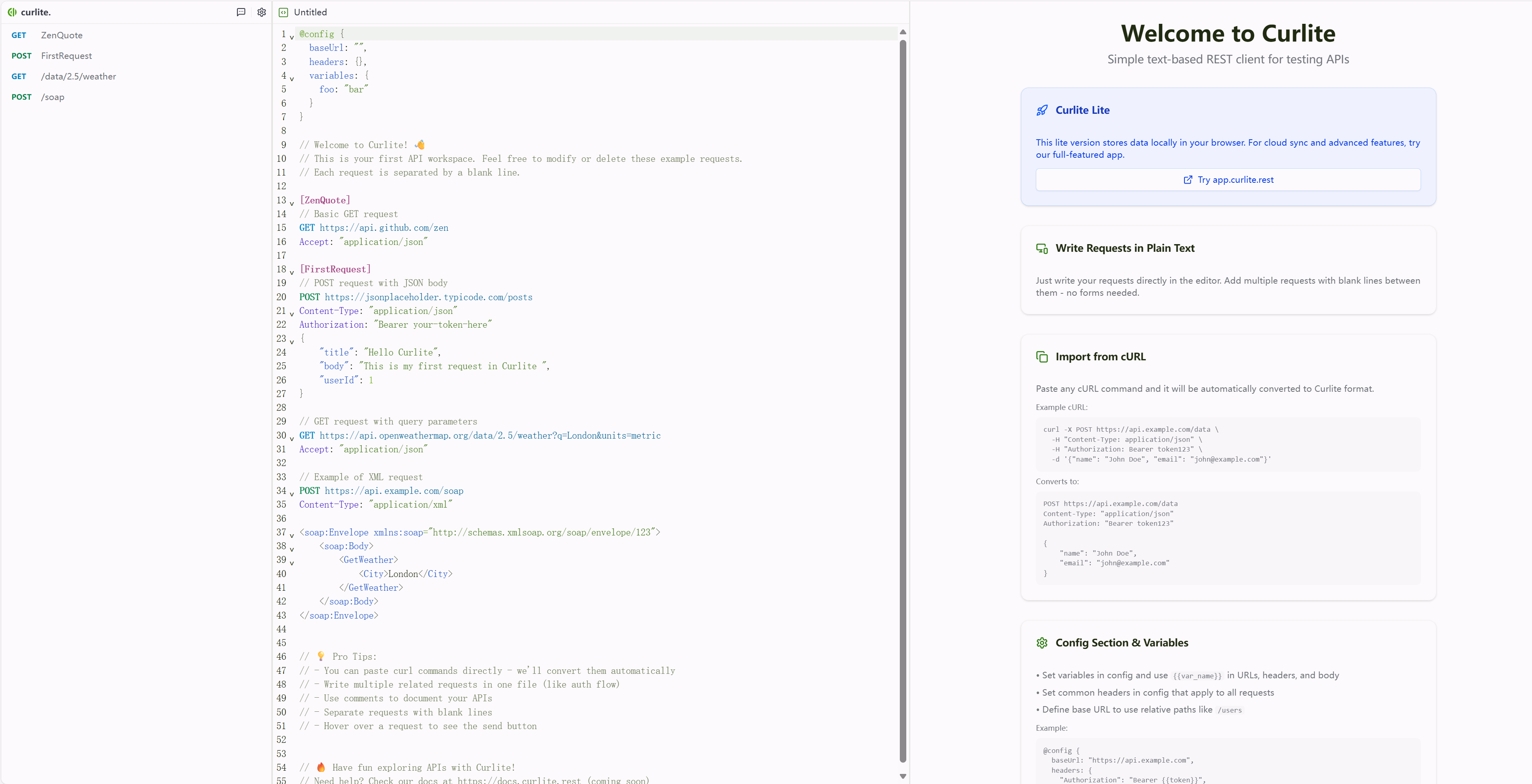Click the Write Requests in Plain Text heading
Image resolution: width=1532 pixels, height=784 pixels.
(1125, 249)
